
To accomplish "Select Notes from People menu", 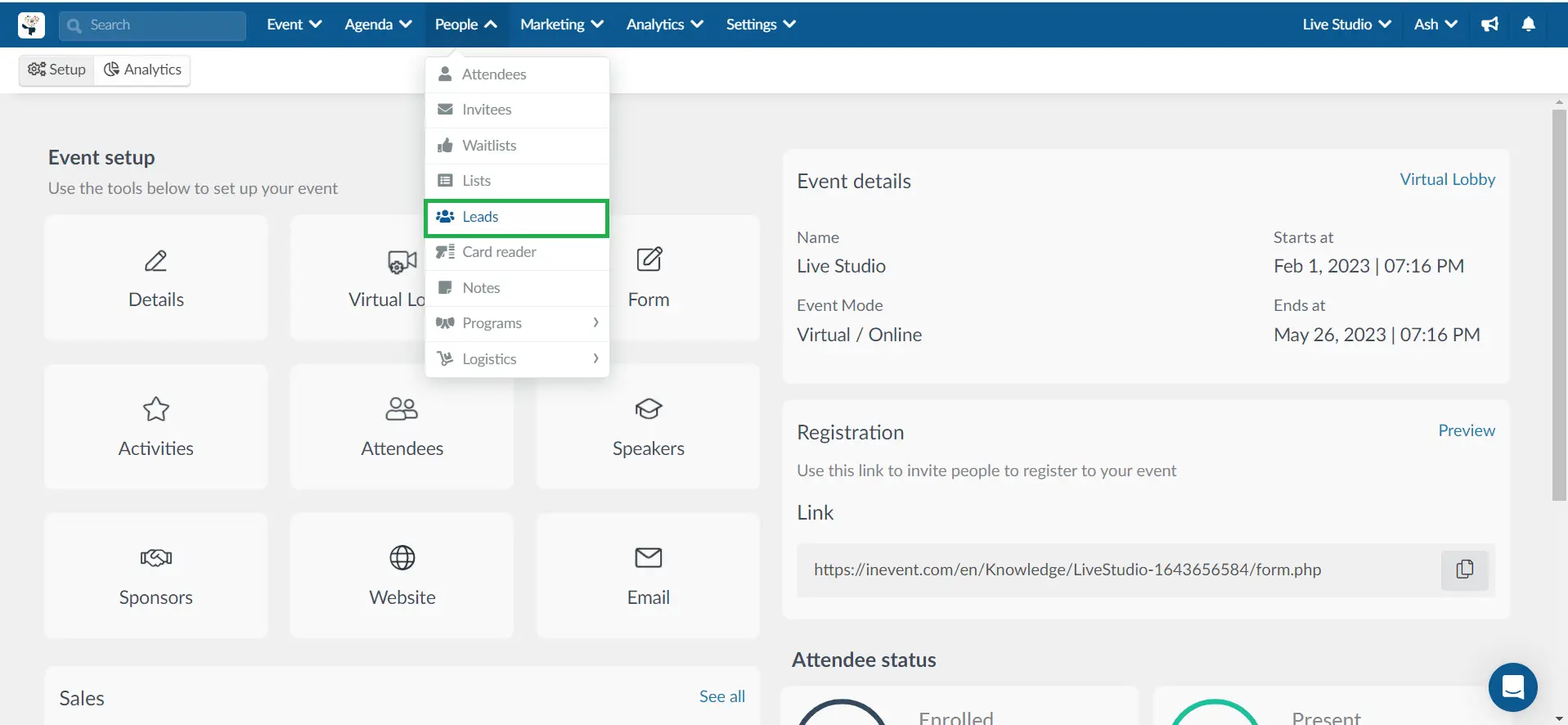I will click(x=517, y=288).
